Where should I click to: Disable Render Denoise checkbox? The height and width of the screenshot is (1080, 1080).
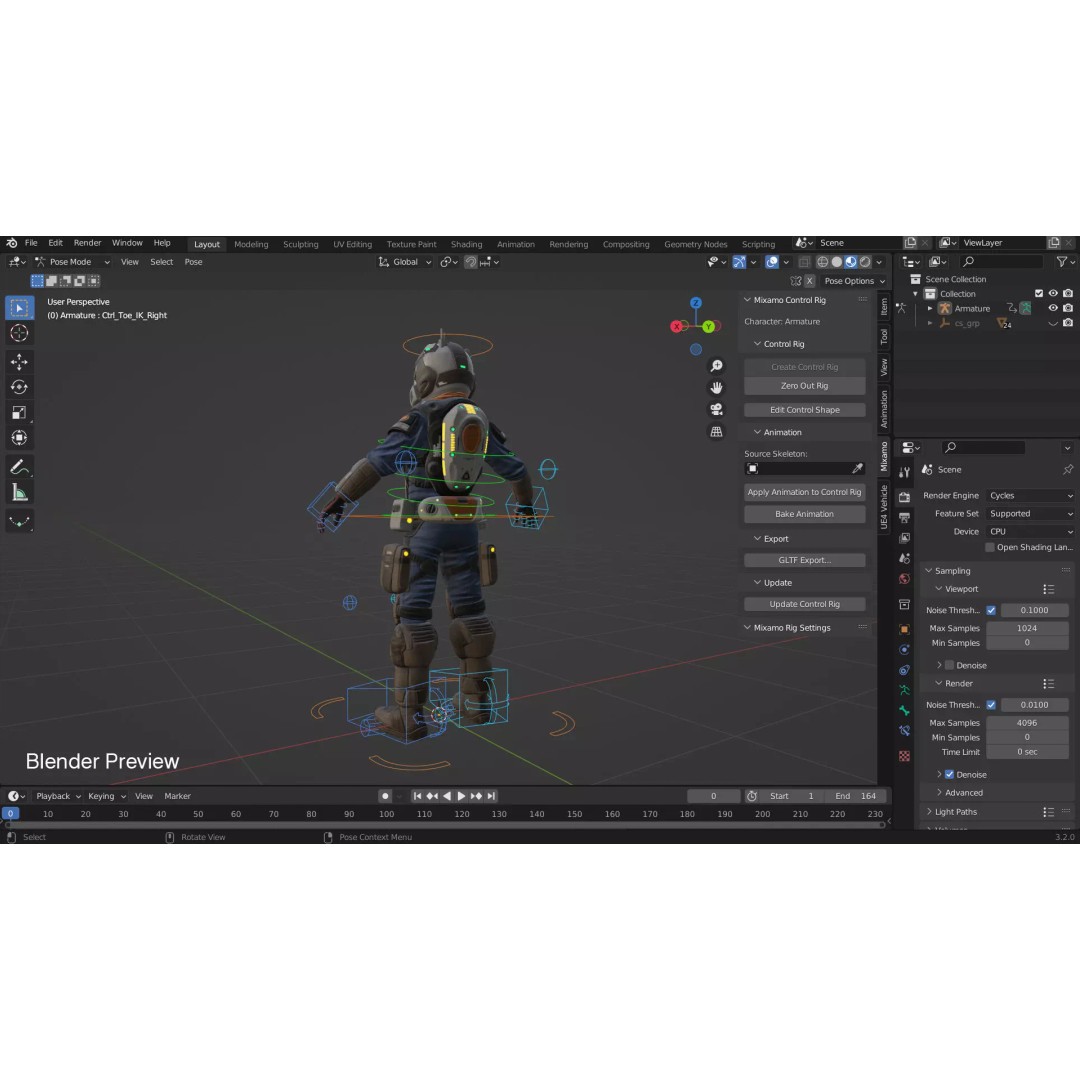(x=949, y=774)
